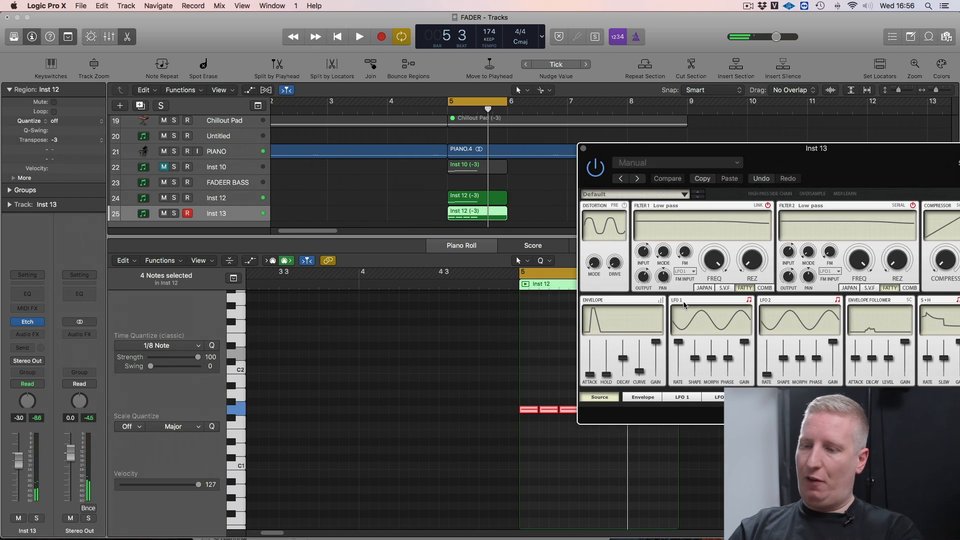Record-enable the FADEER BASS track
The image size is (960, 540).
tap(187, 182)
